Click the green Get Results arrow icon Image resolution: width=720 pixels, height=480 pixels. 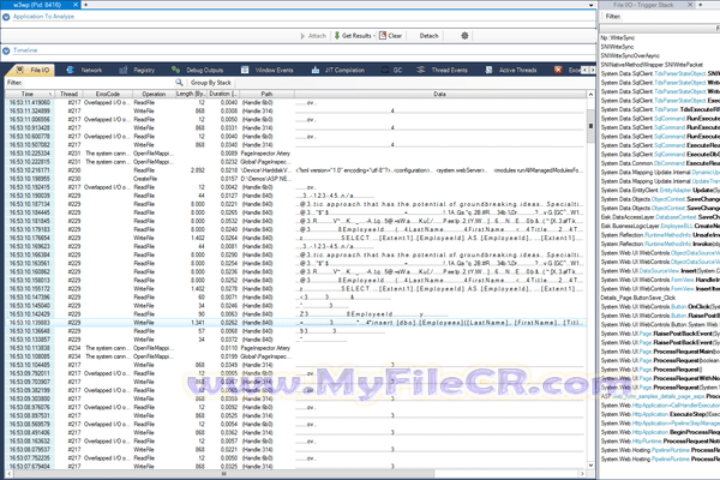click(337, 35)
